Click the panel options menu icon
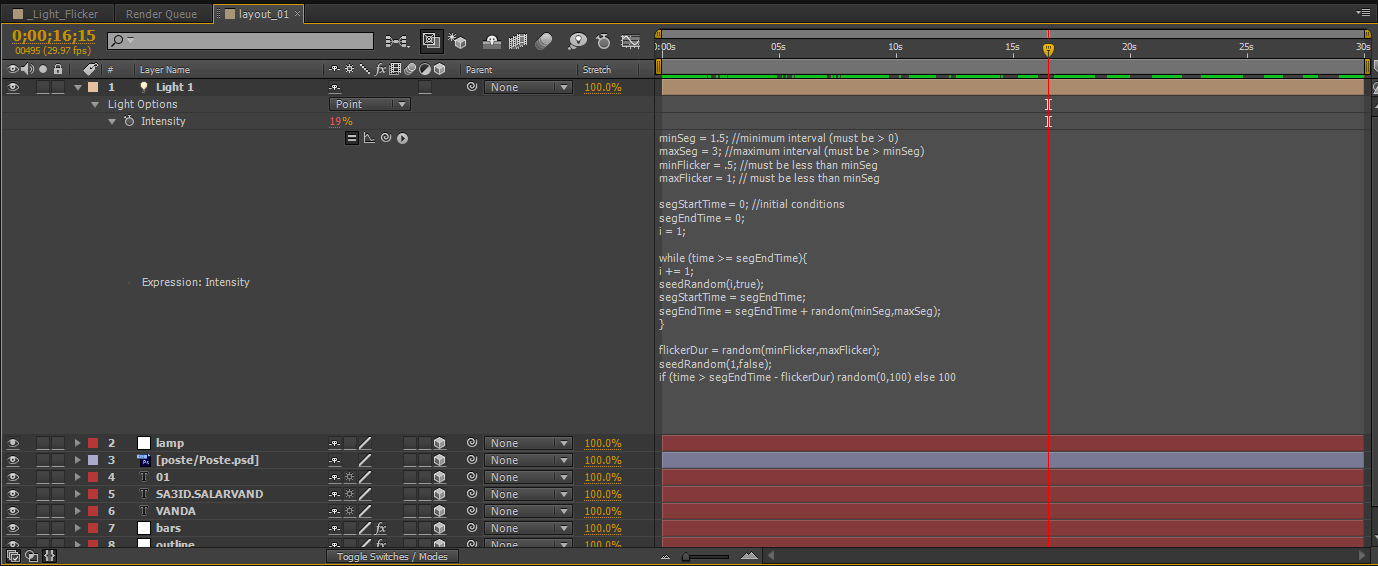Viewport: 1378px width, 566px height. (x=1363, y=13)
